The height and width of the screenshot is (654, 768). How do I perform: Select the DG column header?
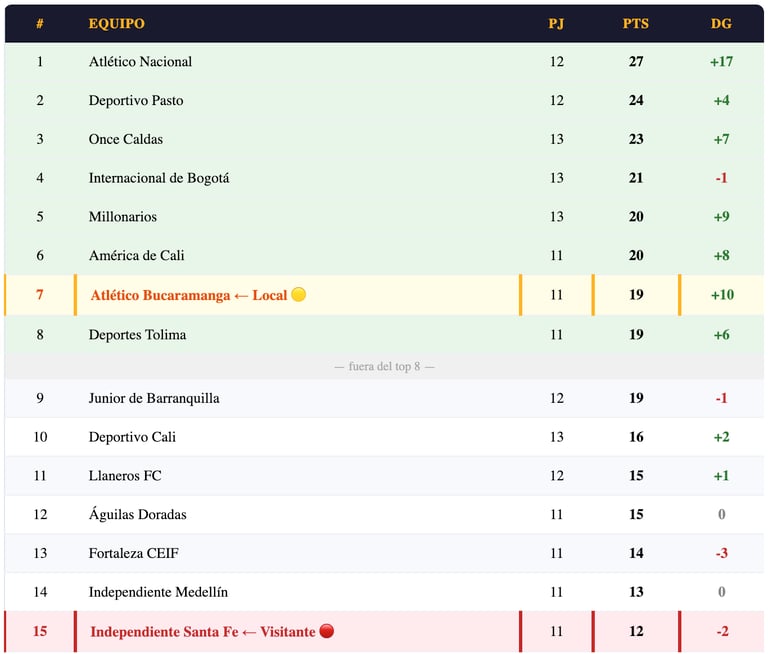tap(721, 23)
